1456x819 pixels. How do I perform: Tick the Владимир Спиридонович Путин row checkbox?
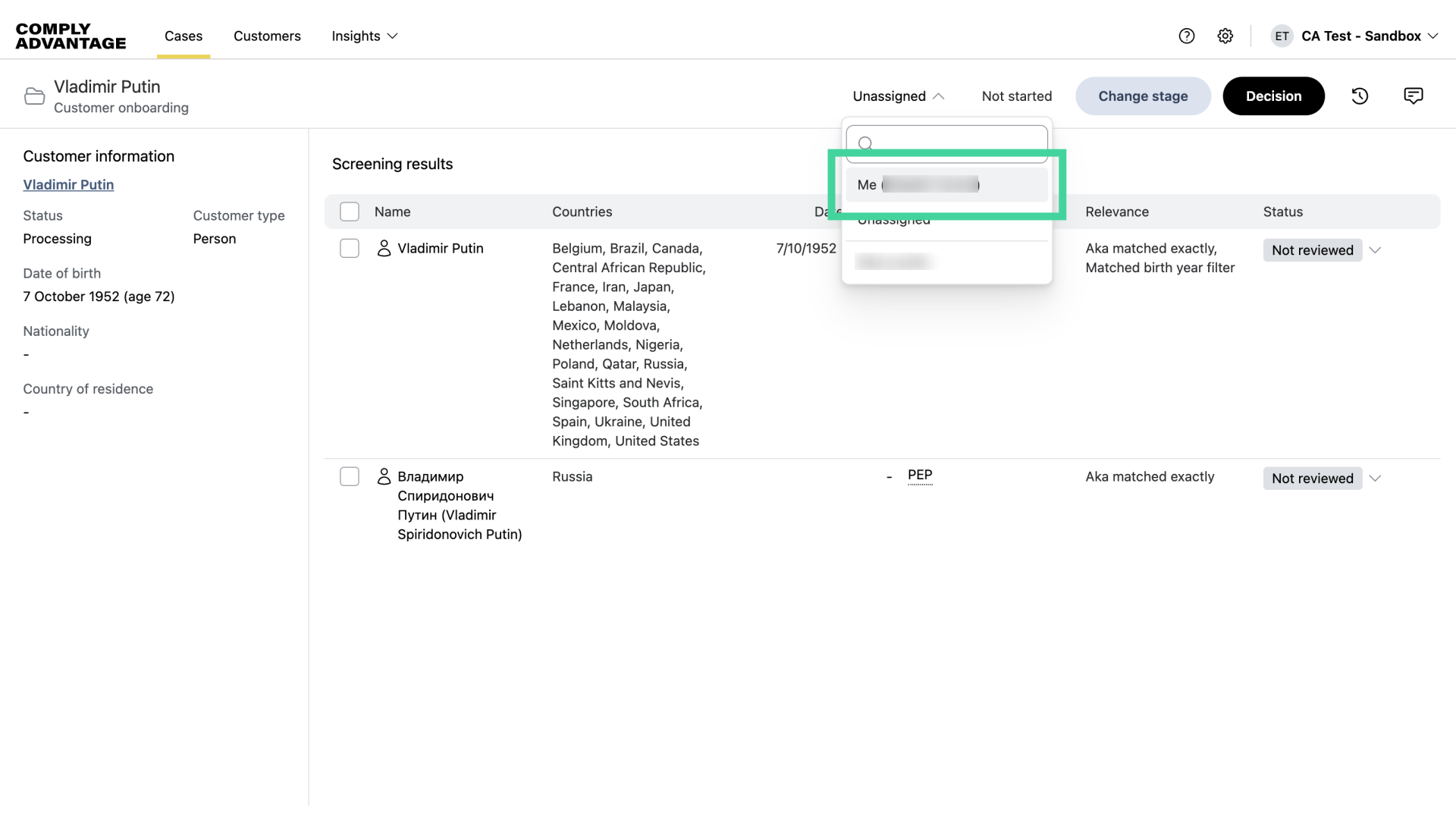pyautogui.click(x=350, y=477)
